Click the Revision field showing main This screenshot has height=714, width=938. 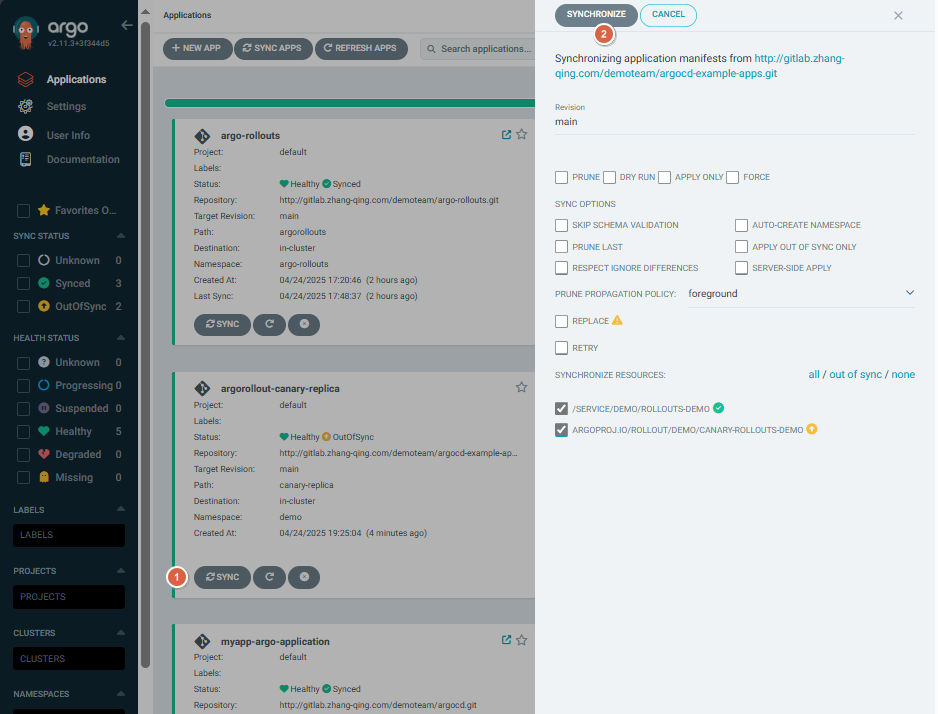[735, 122]
